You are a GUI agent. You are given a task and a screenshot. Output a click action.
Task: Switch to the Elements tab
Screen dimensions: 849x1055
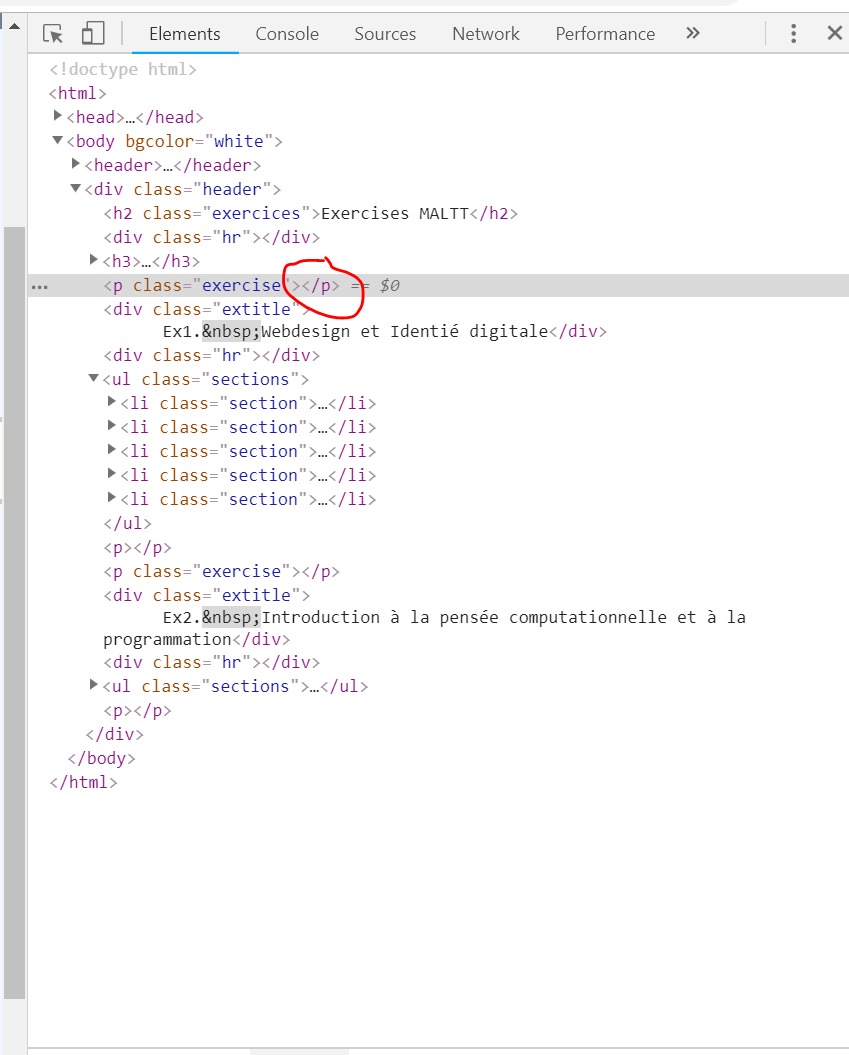click(x=185, y=34)
